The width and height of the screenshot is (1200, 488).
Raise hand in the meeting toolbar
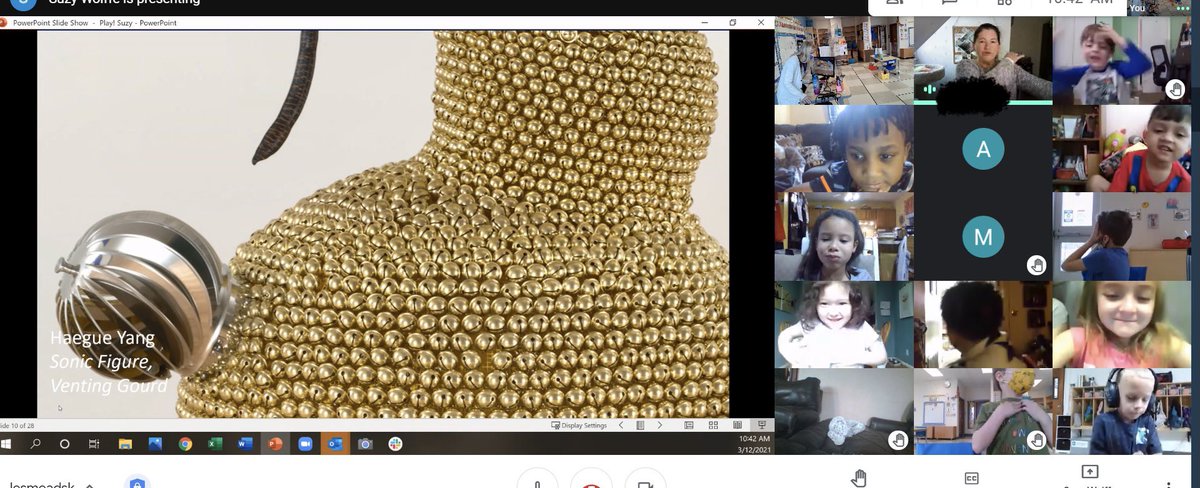[x=858, y=478]
